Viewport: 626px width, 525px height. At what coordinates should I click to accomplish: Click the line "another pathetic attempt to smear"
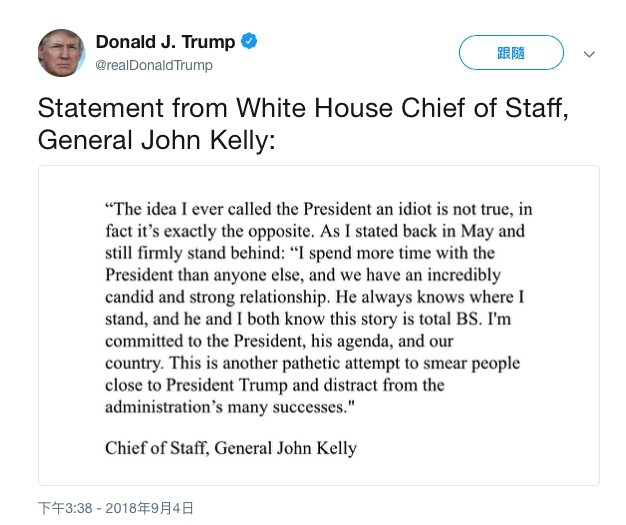coord(312,363)
